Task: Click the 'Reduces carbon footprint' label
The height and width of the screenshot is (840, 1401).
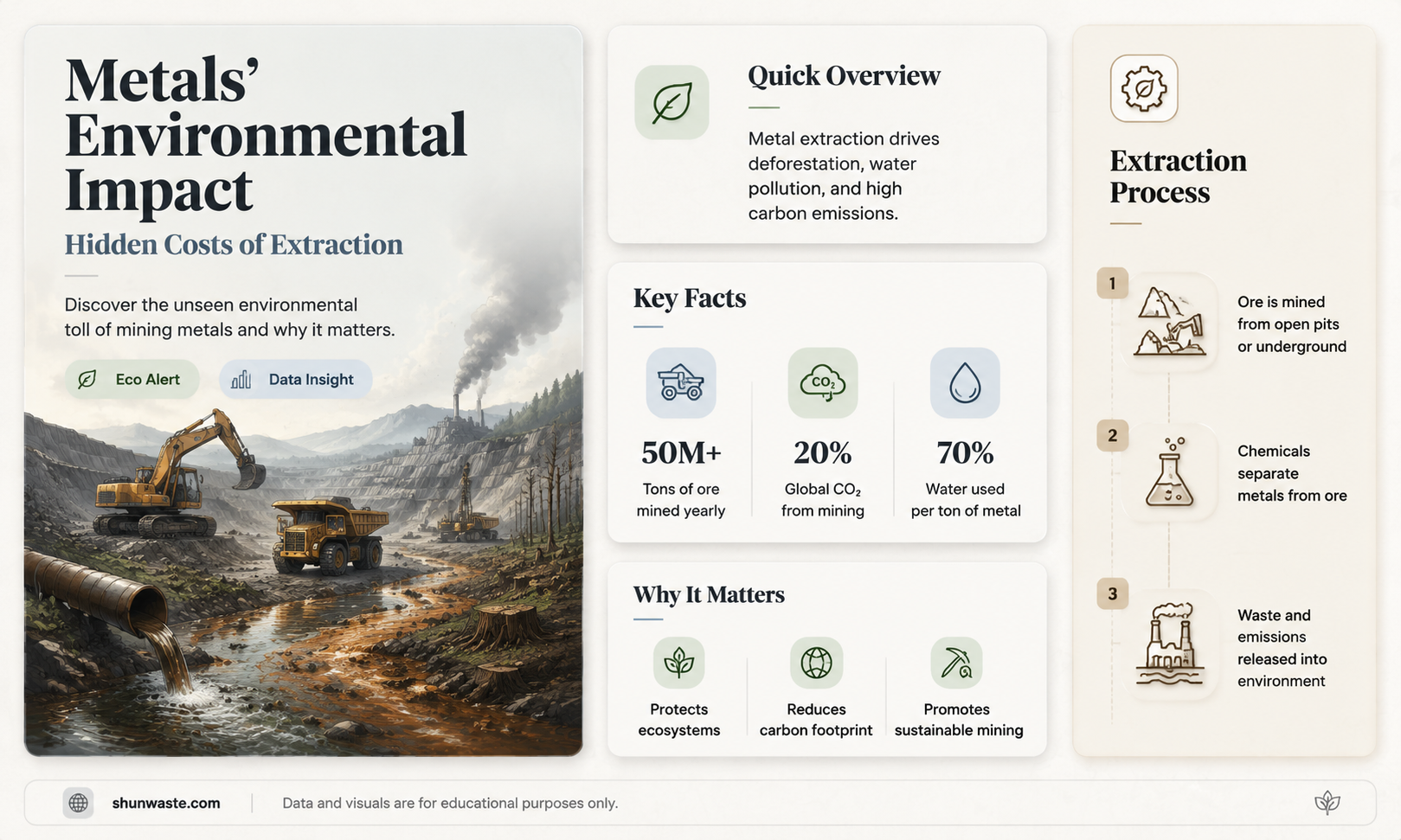Action: point(816,720)
